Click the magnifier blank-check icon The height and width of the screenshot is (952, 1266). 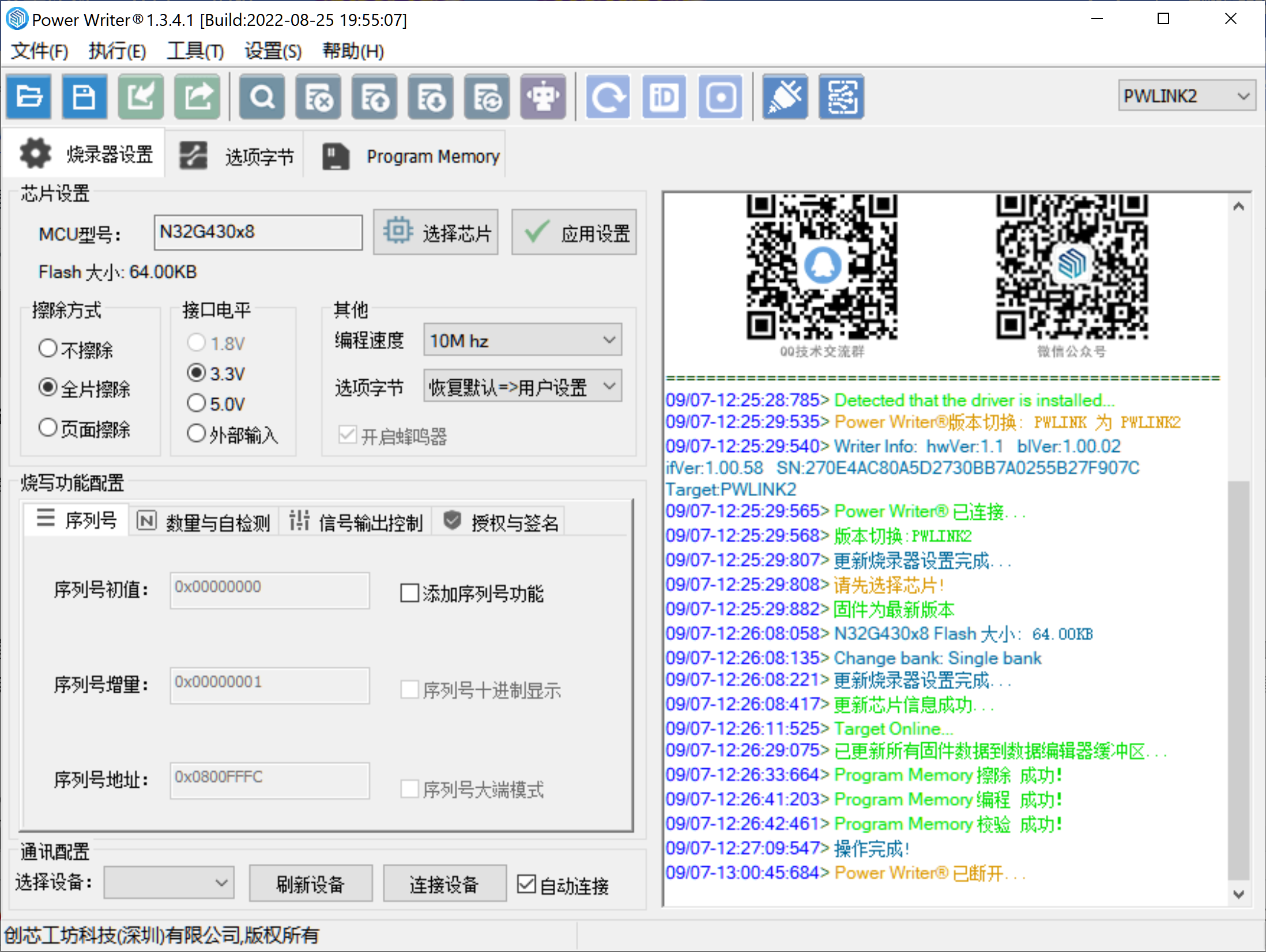coord(262,97)
